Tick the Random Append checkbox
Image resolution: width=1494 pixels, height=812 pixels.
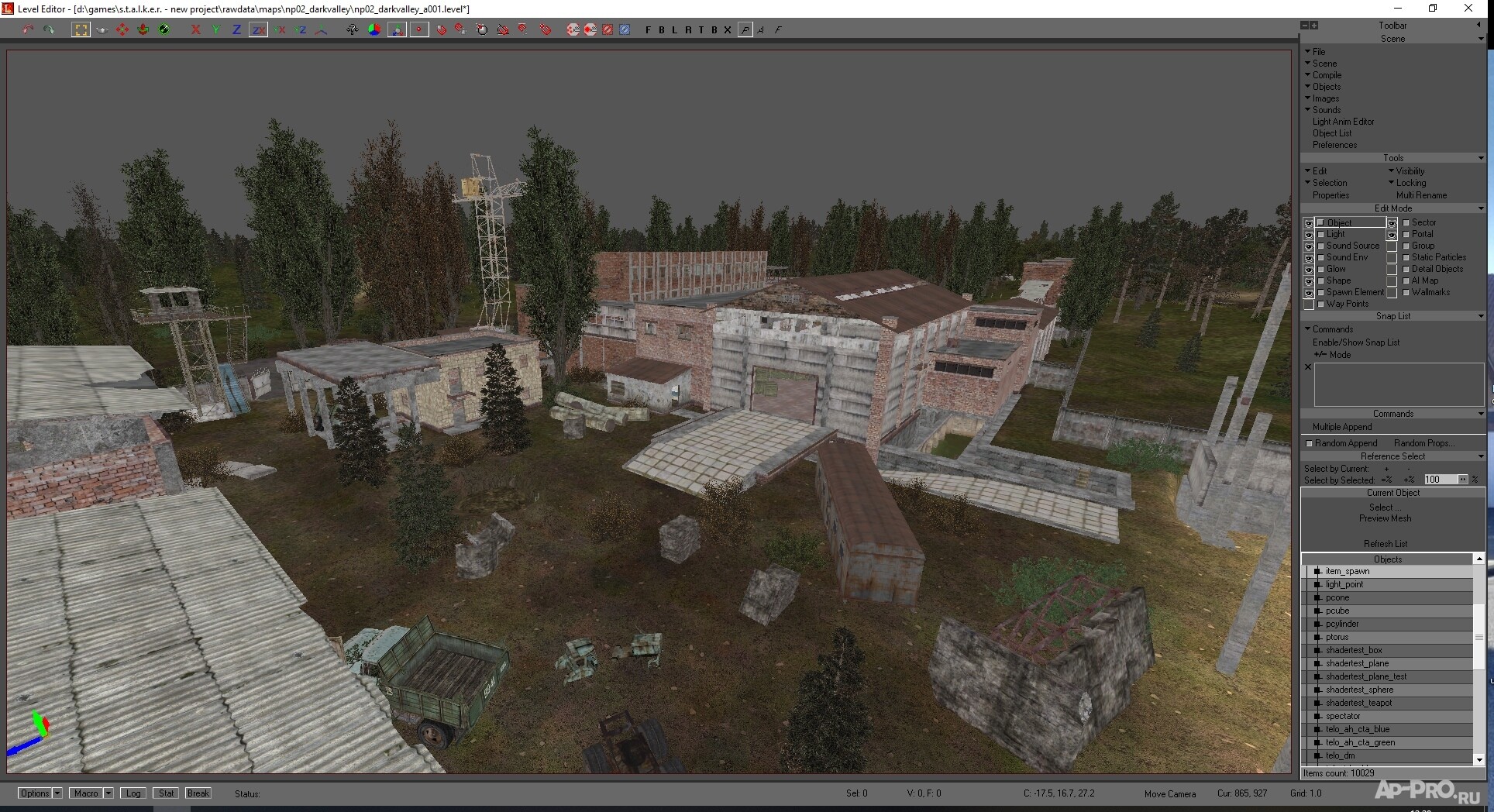pyautogui.click(x=1310, y=443)
